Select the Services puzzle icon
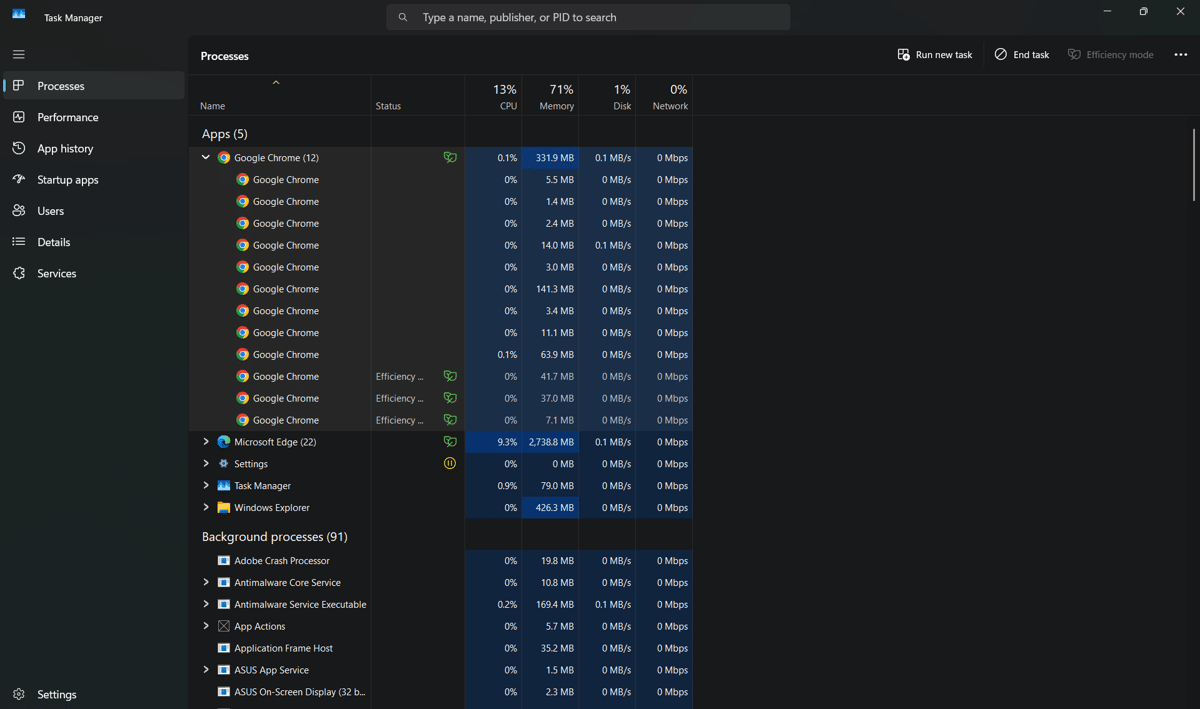This screenshot has height=709, width=1200. 19,273
